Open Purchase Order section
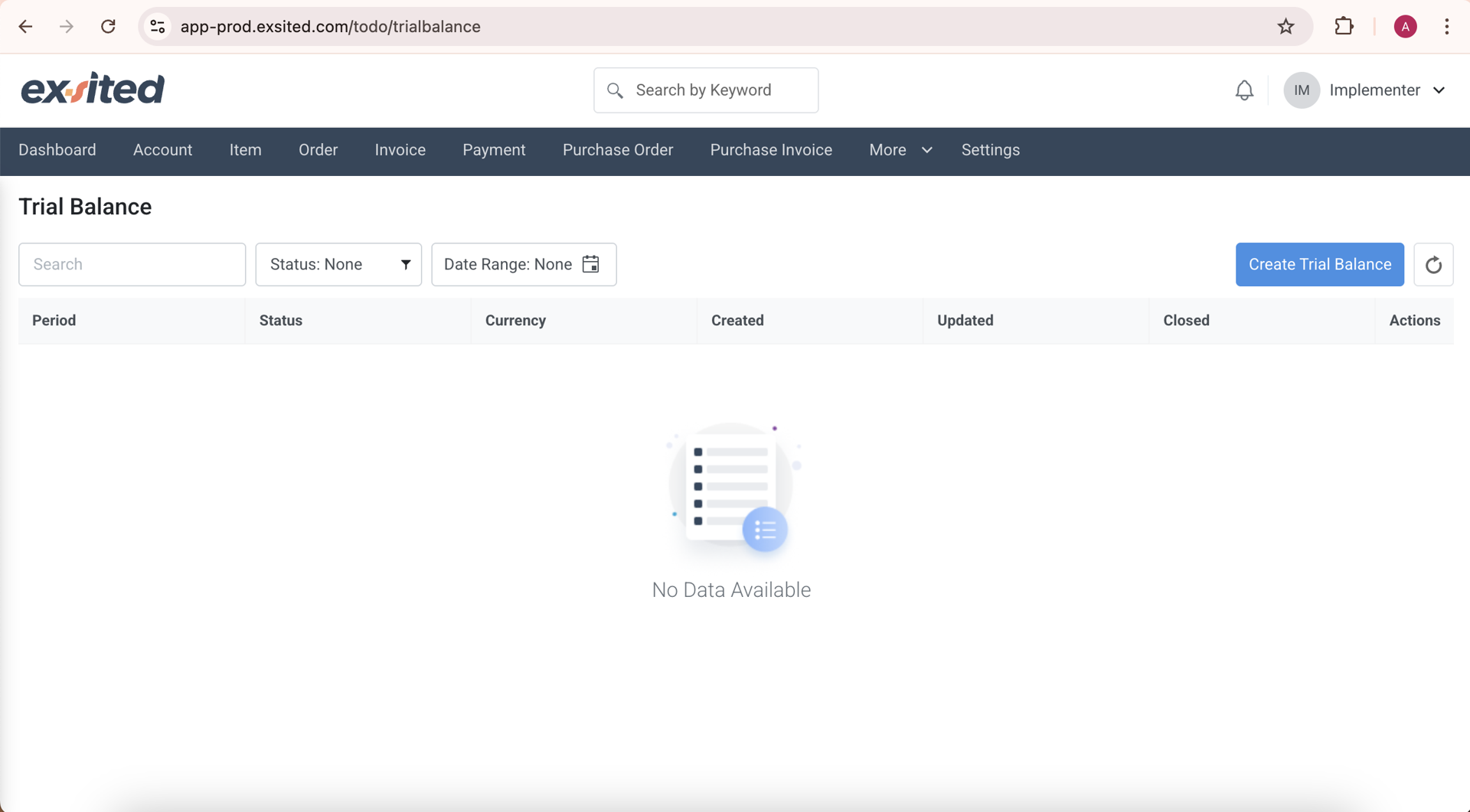 coord(618,150)
